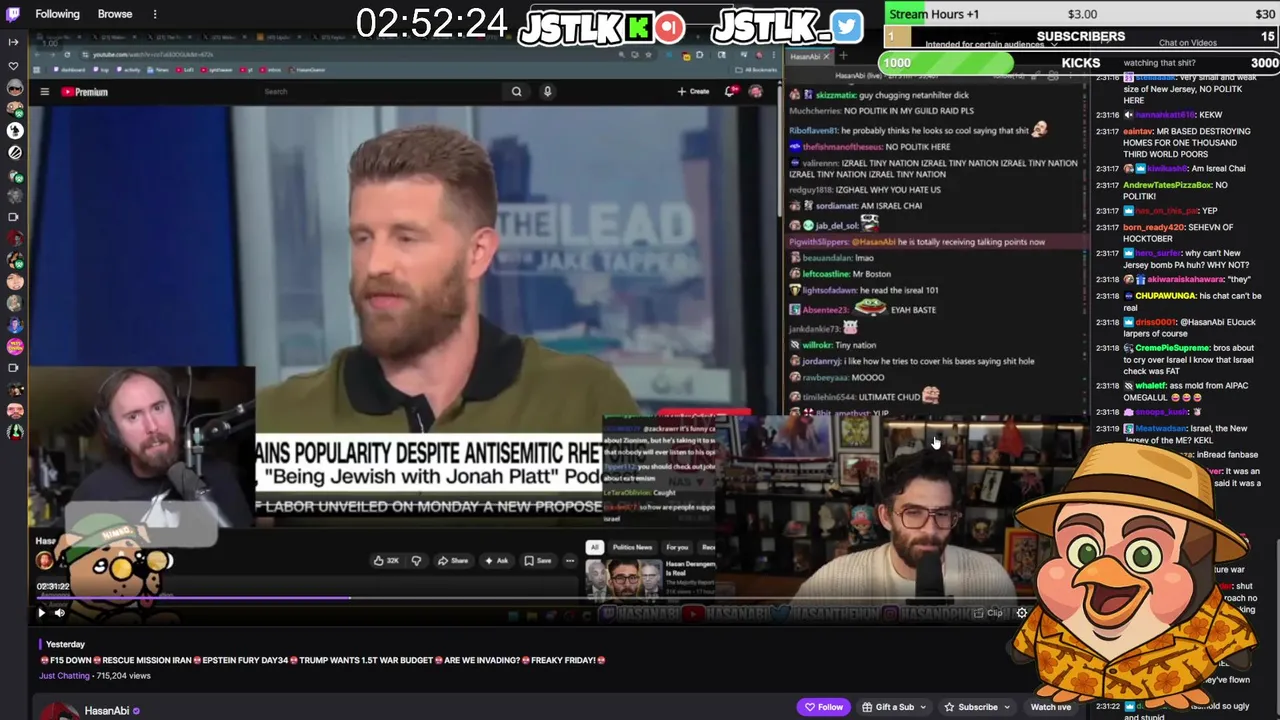This screenshot has height=720, width=1280.
Task: Mute the Twitch player volume
Action: coord(60,613)
